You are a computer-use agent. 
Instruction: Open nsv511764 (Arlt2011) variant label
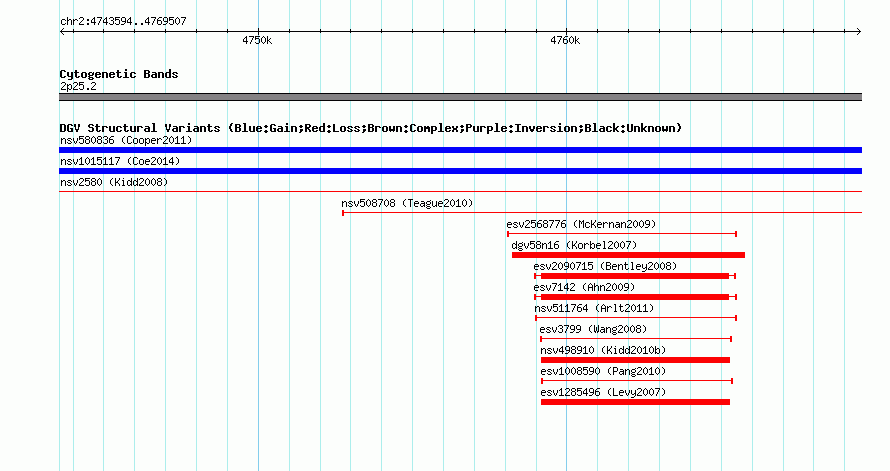coord(594,308)
